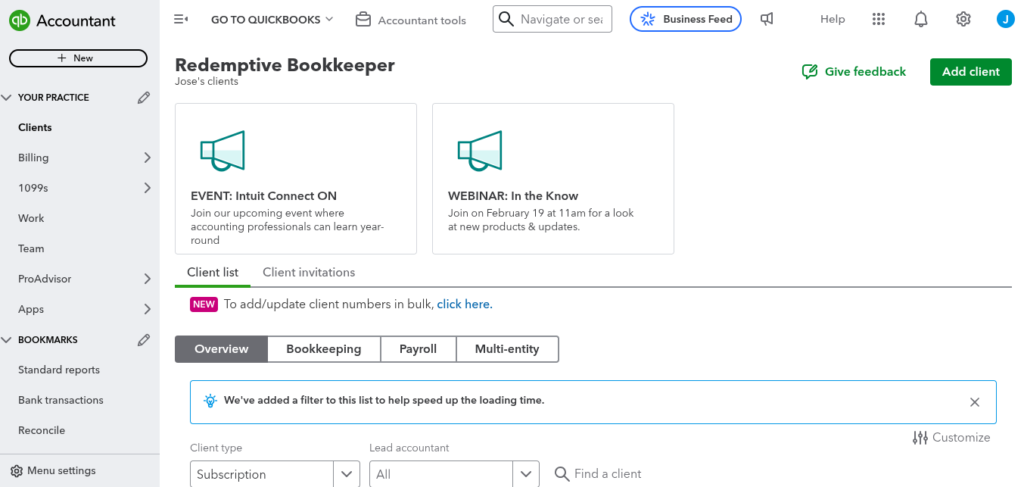Screen dimensions: 1024x487
Task: Switch to the Client list tab
Action: [213, 272]
